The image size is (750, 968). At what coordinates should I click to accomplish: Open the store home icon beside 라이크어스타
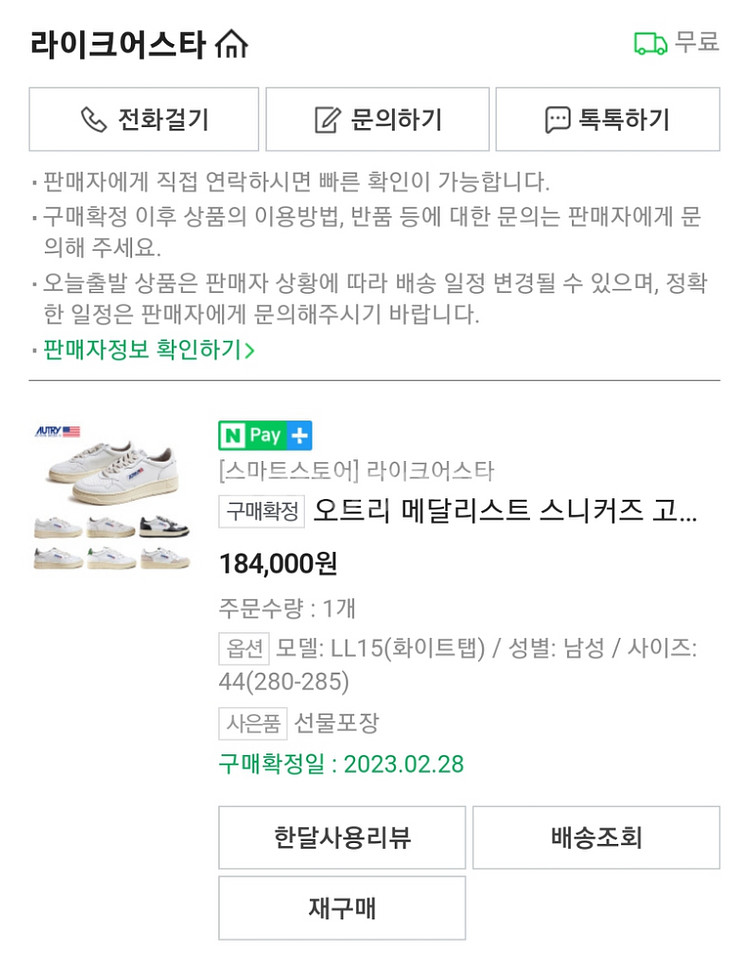pyautogui.click(x=231, y=45)
